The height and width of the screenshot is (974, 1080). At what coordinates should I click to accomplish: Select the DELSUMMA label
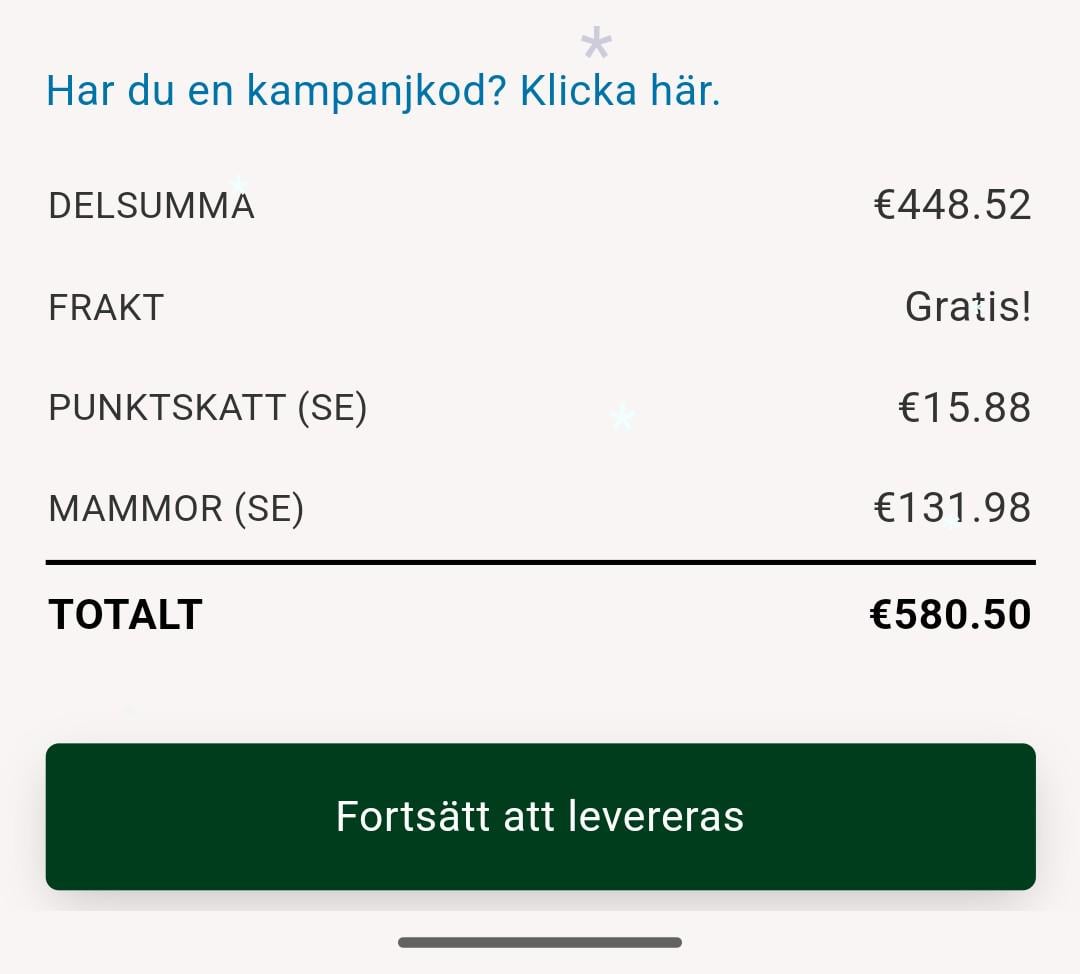152,205
